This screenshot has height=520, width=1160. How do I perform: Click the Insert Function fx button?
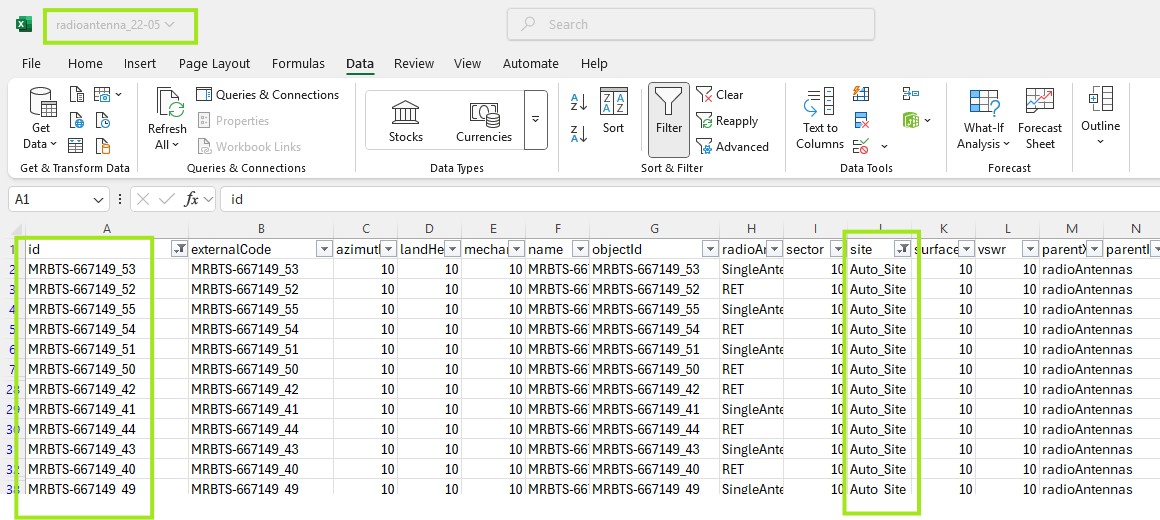(x=192, y=199)
